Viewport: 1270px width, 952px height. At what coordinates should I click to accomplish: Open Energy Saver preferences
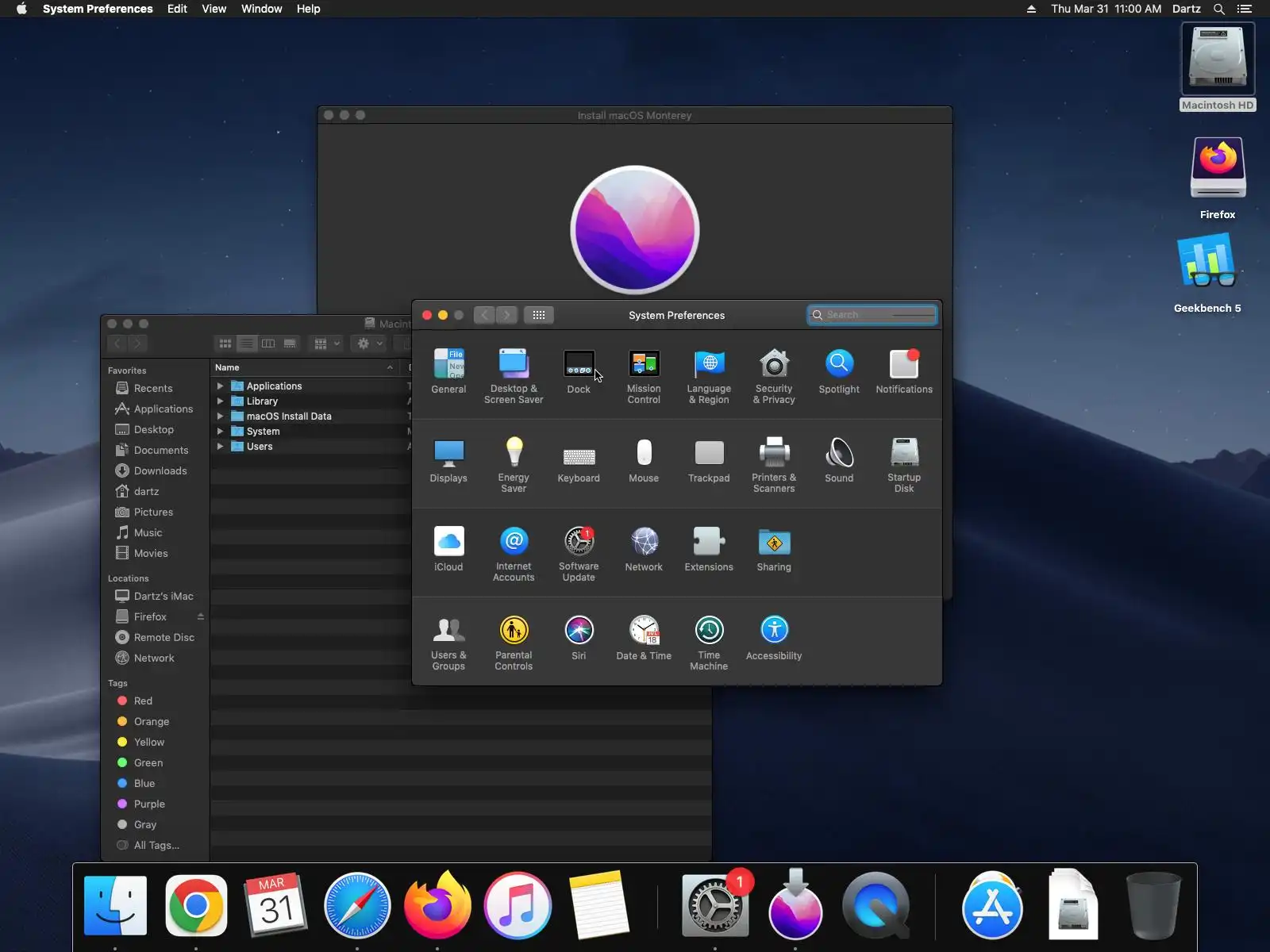tap(514, 465)
